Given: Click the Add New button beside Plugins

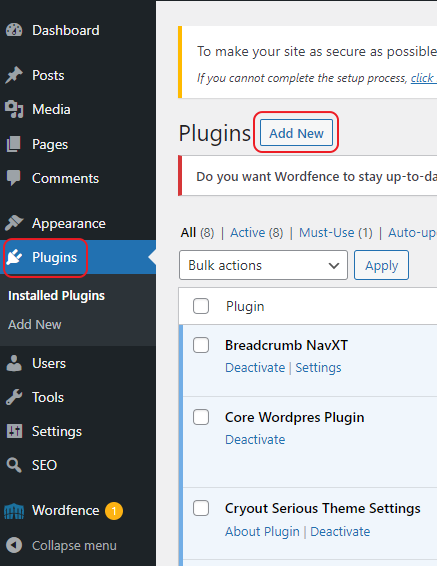Looking at the screenshot, I should 296,133.
